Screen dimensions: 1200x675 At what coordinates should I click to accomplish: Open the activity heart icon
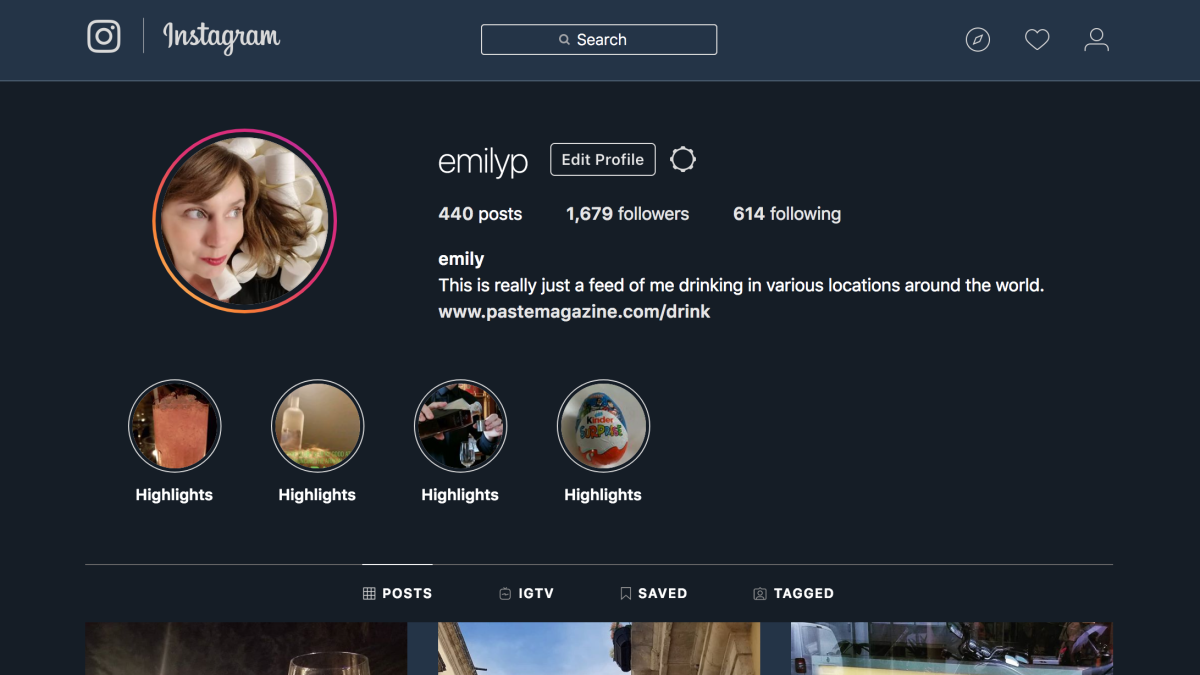point(1037,40)
